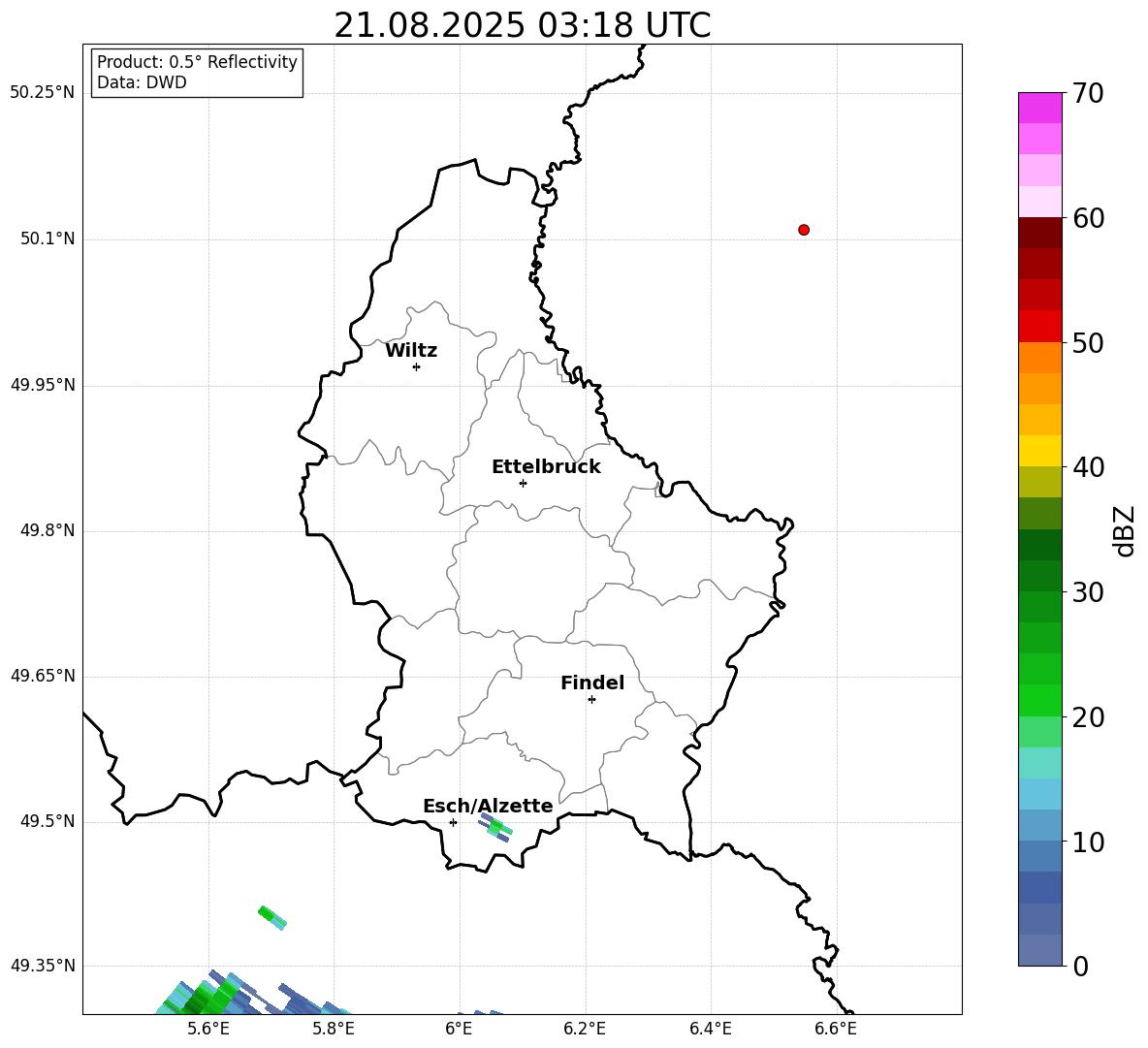
Task: Click the 70 value on colorbar
Action: pos(1088,93)
